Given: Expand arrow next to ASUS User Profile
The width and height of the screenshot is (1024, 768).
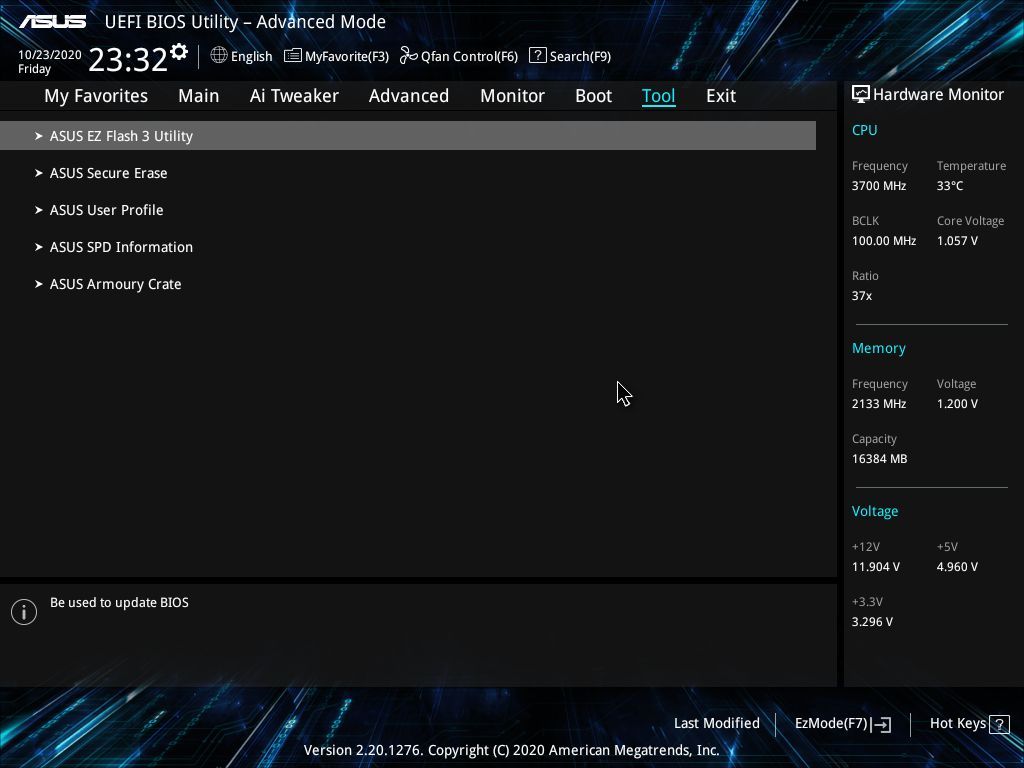Looking at the screenshot, I should 39,210.
